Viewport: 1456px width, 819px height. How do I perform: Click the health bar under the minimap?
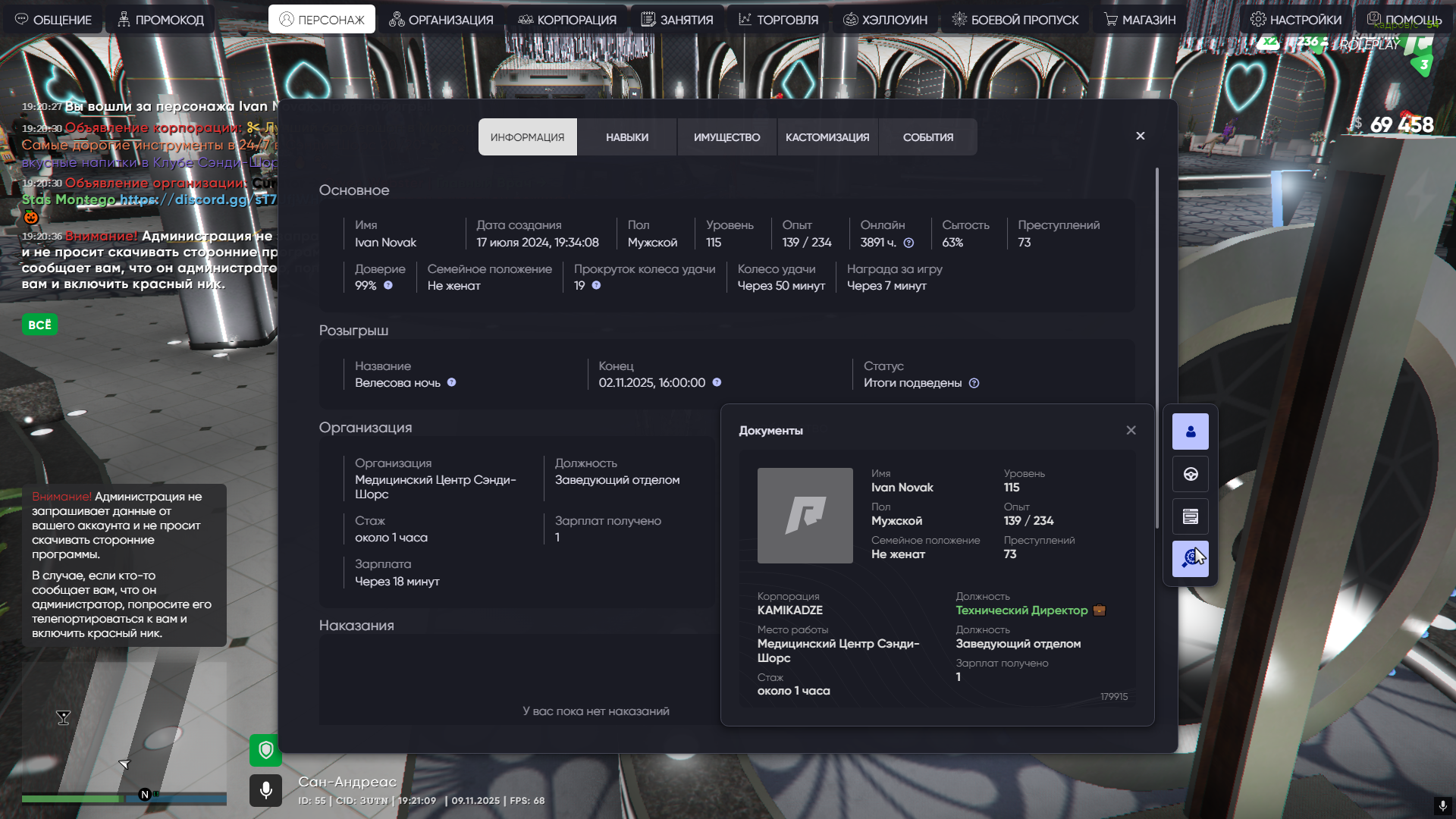[x=72, y=799]
